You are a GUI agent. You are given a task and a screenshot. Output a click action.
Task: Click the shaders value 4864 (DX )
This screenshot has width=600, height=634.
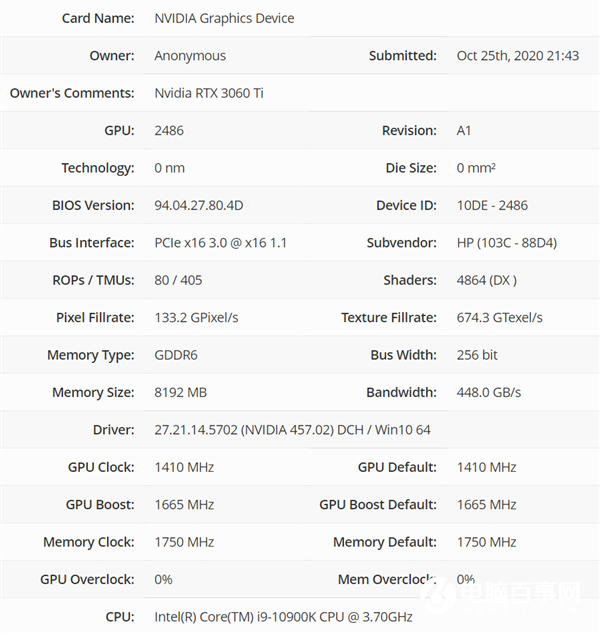(x=487, y=280)
